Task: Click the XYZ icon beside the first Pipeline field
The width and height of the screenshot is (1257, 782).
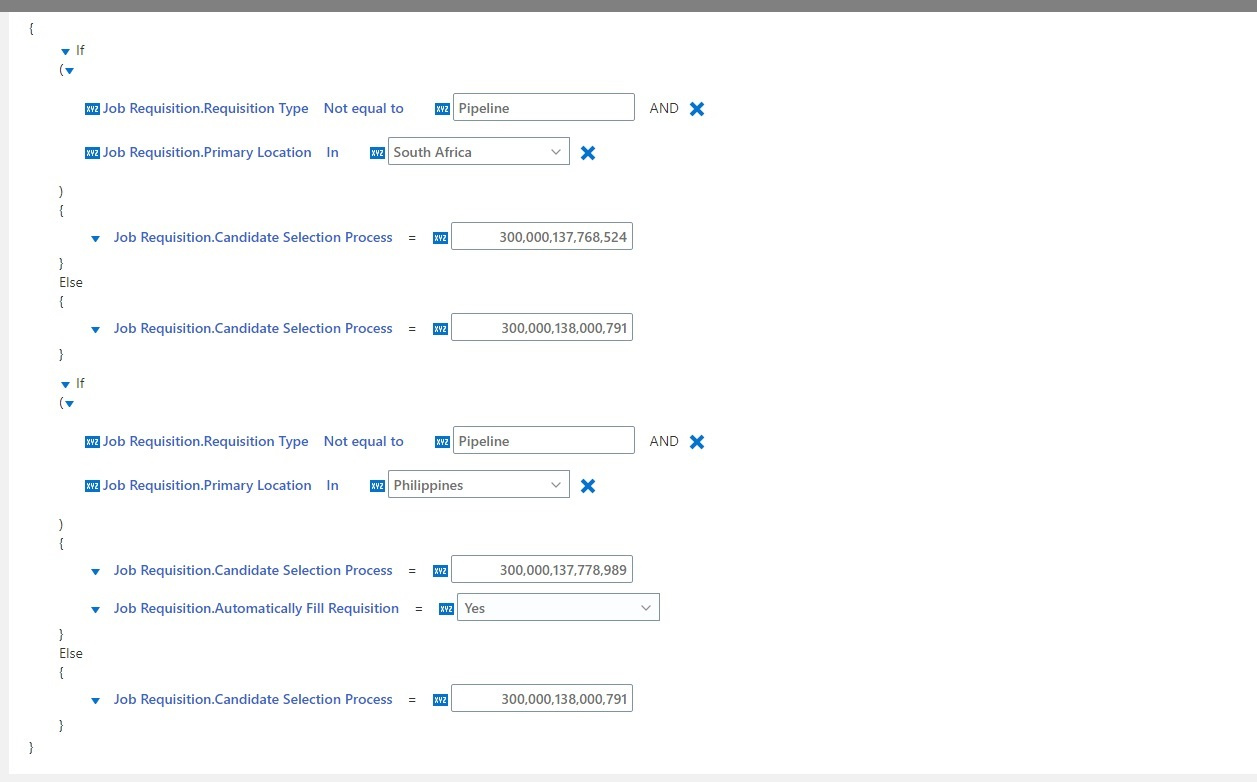Action: tap(441, 107)
